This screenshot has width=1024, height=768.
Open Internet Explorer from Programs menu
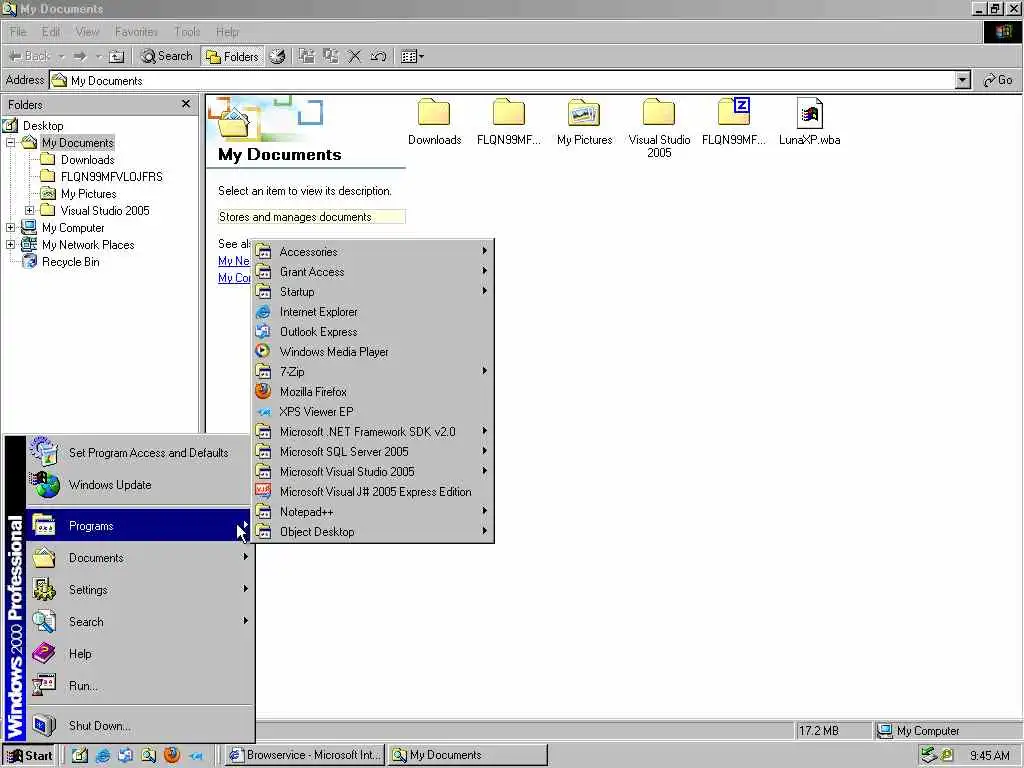[372, 312]
